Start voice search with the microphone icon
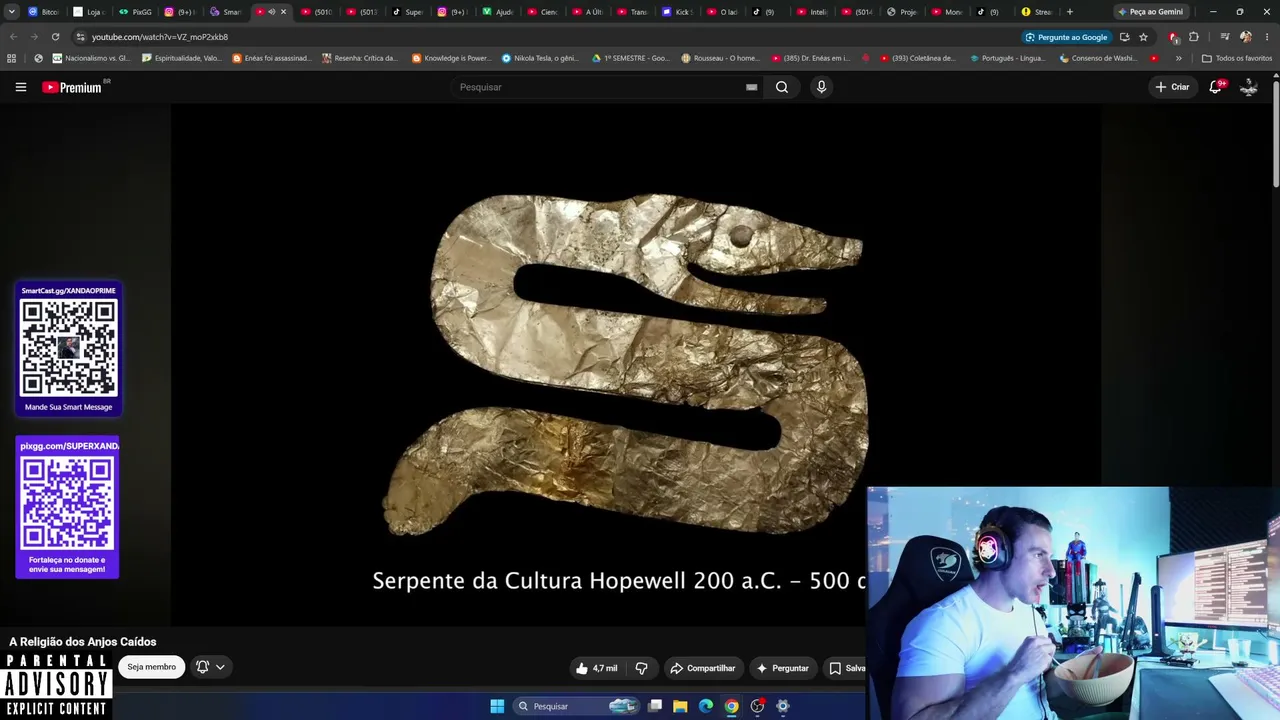The width and height of the screenshot is (1280, 720). coord(821,87)
